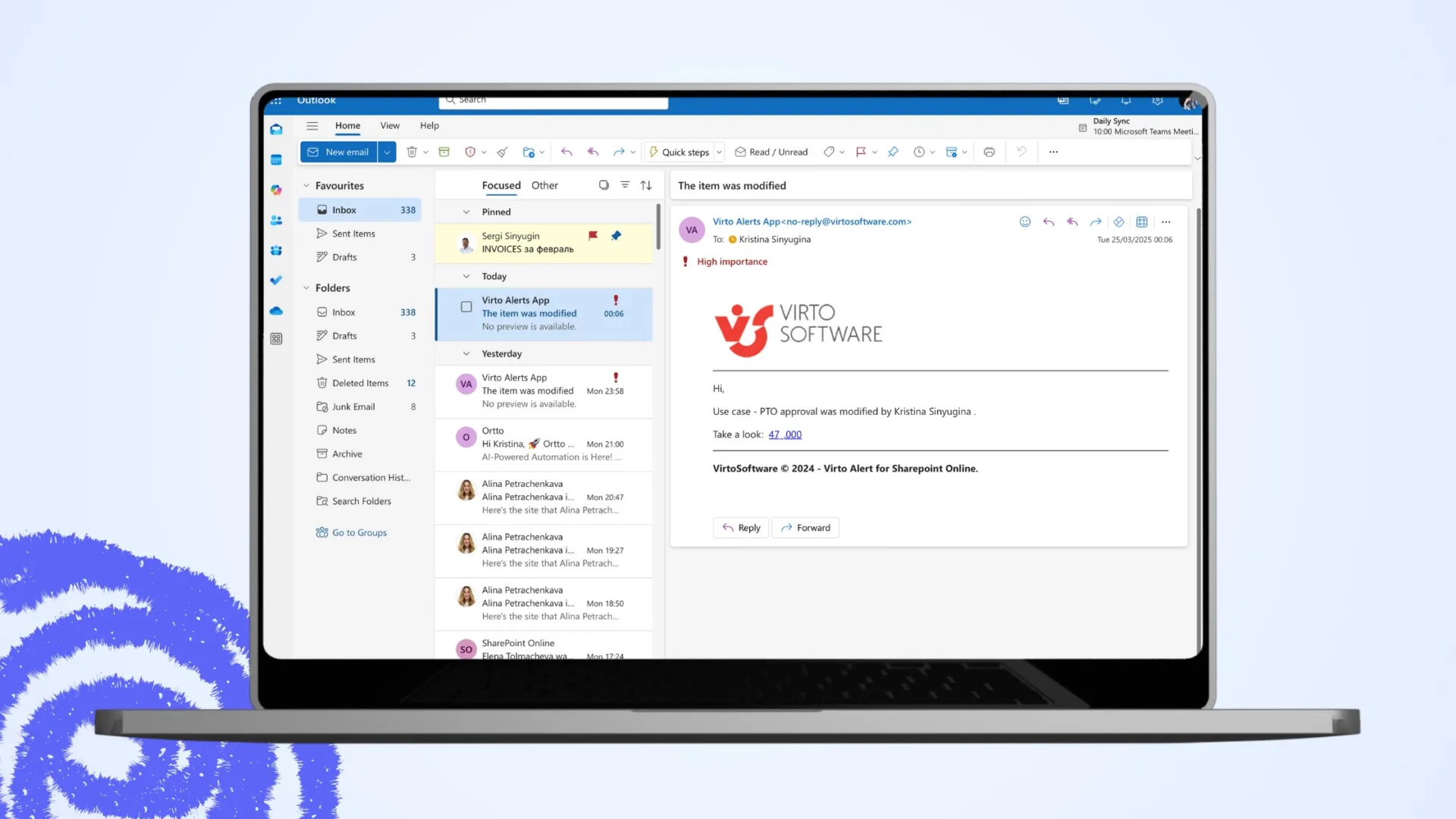The image size is (1456, 819).
Task: Collapse the Yesterday group in the inbox
Action: [x=466, y=353]
